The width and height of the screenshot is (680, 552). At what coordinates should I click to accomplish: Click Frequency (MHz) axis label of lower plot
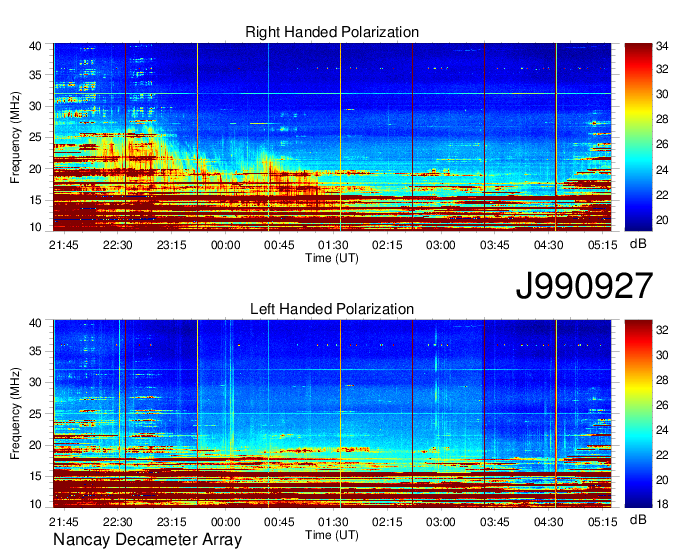(x=15, y=414)
